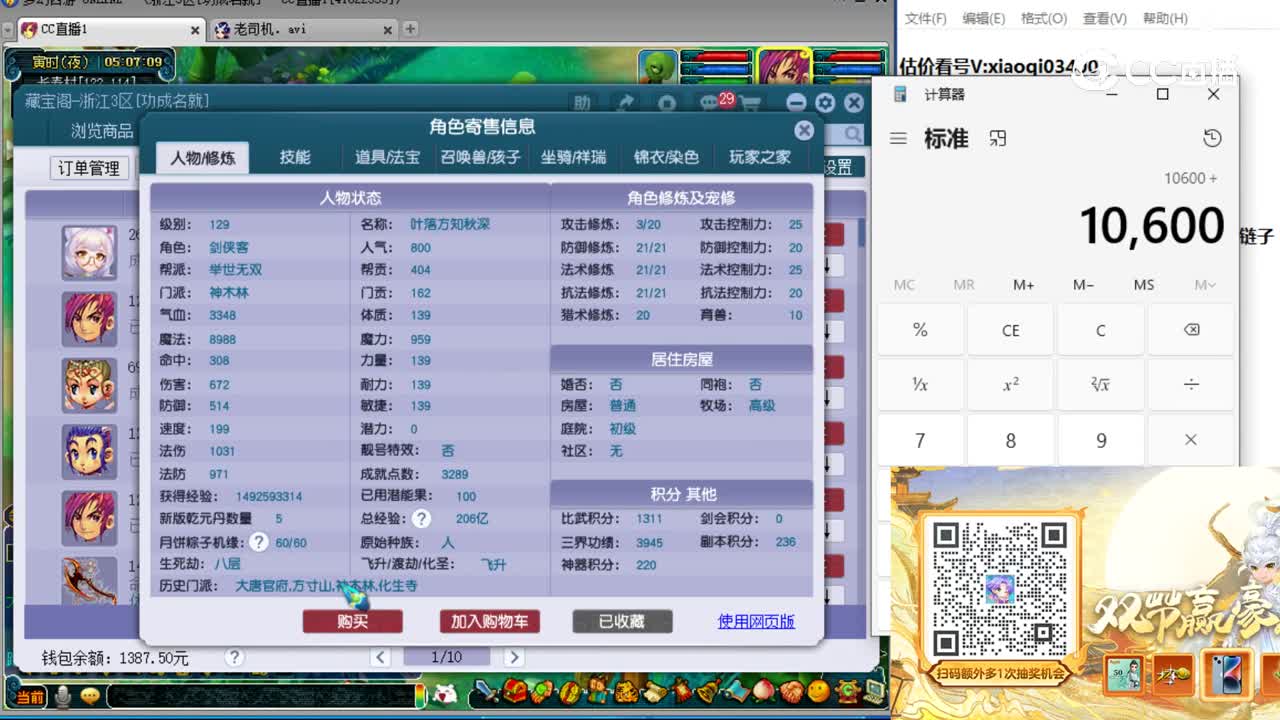Click the Calculator CE key

[x=1011, y=330]
